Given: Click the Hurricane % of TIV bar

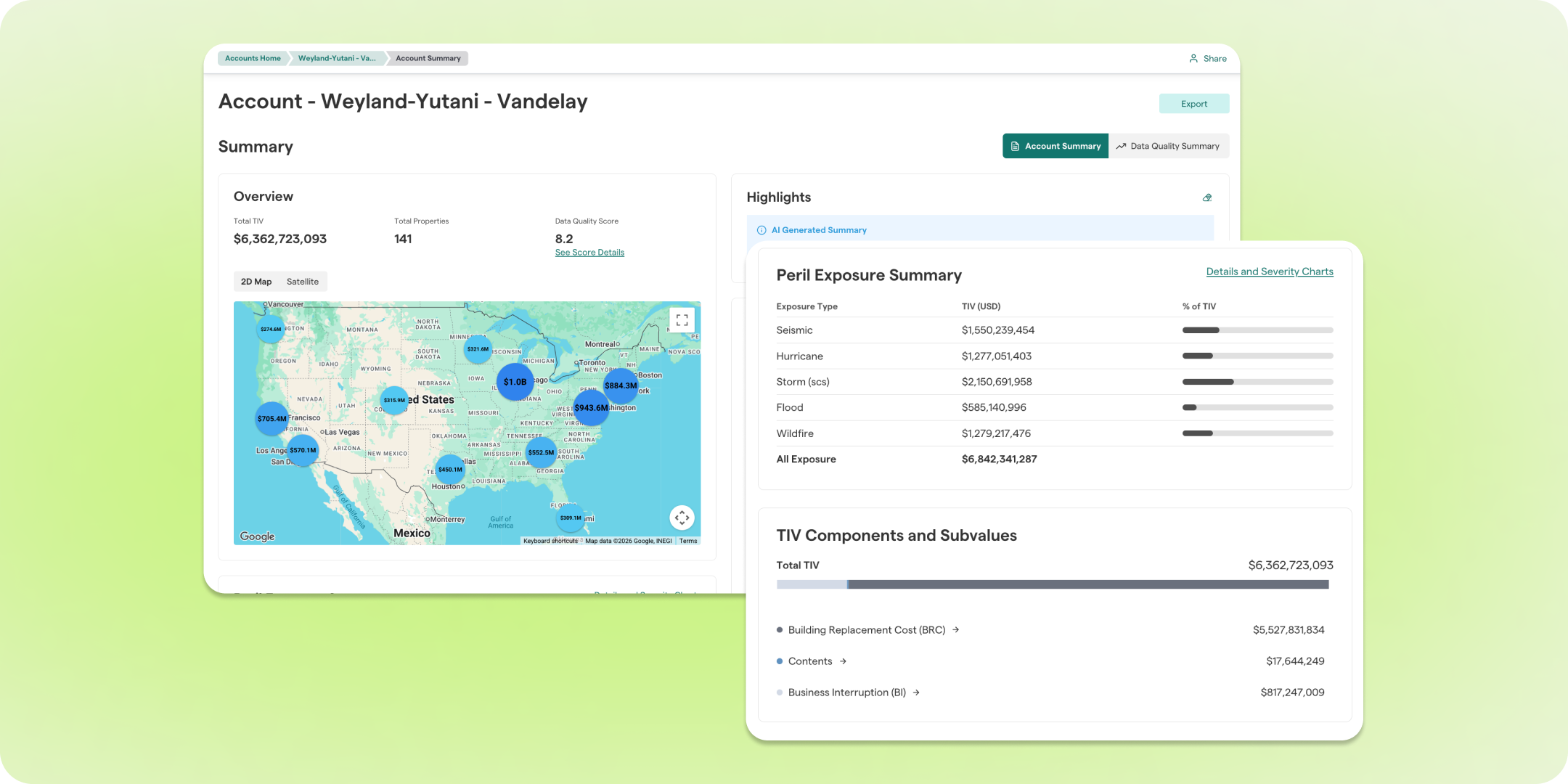Looking at the screenshot, I should tap(1257, 356).
